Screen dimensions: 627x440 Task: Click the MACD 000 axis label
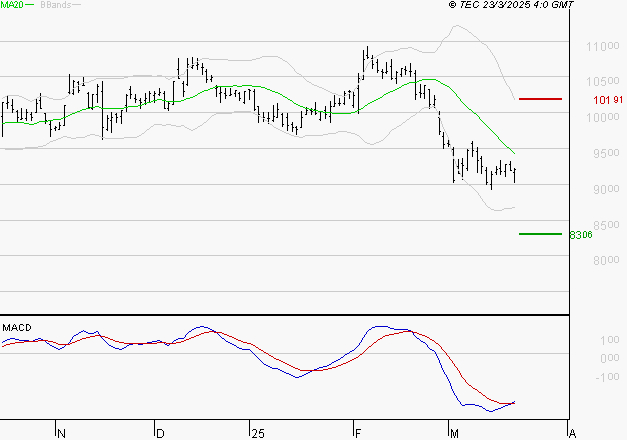coord(610,358)
